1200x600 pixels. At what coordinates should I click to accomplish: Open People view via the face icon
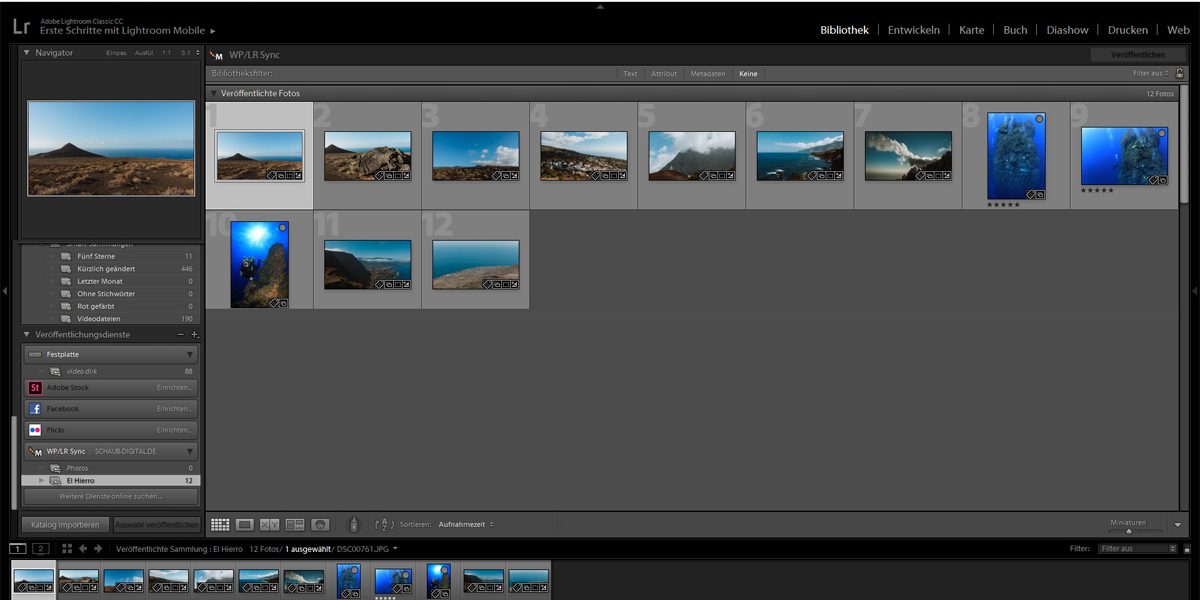pyautogui.click(x=320, y=524)
